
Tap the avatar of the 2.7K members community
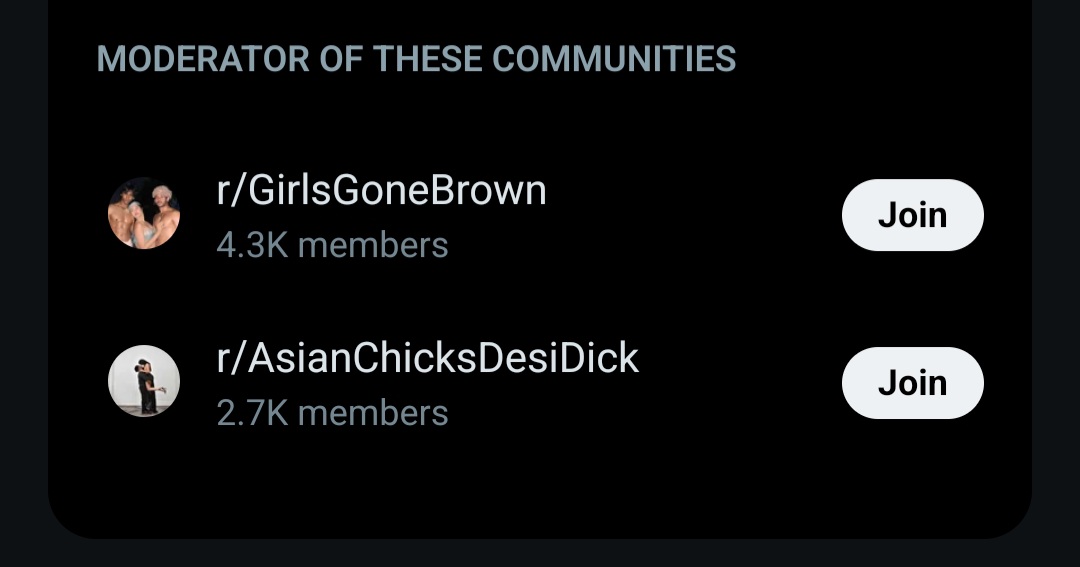click(x=144, y=382)
